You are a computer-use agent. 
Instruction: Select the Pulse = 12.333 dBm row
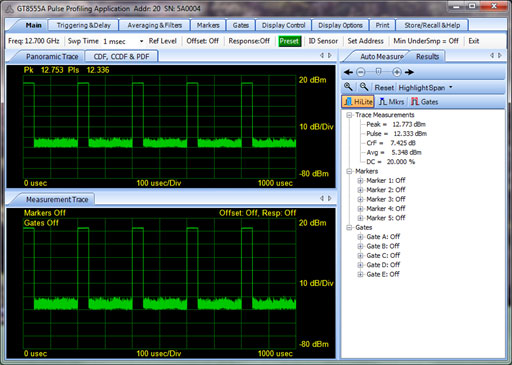(397, 134)
